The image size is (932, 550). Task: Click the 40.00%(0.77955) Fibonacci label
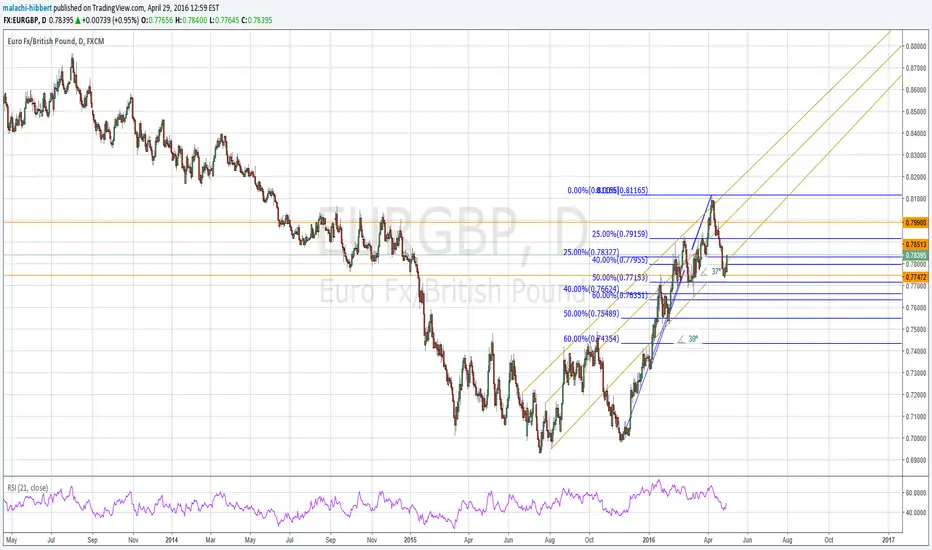click(x=620, y=260)
